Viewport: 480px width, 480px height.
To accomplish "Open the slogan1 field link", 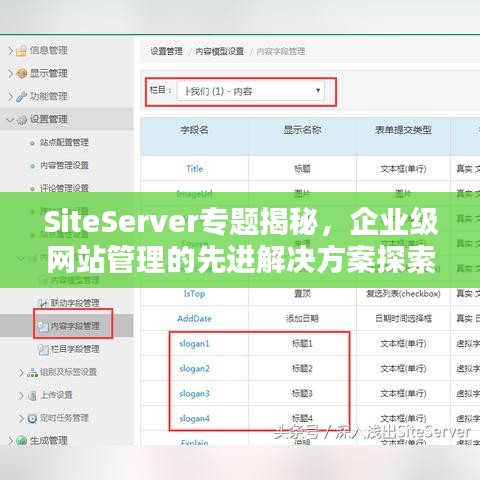I will (x=194, y=344).
